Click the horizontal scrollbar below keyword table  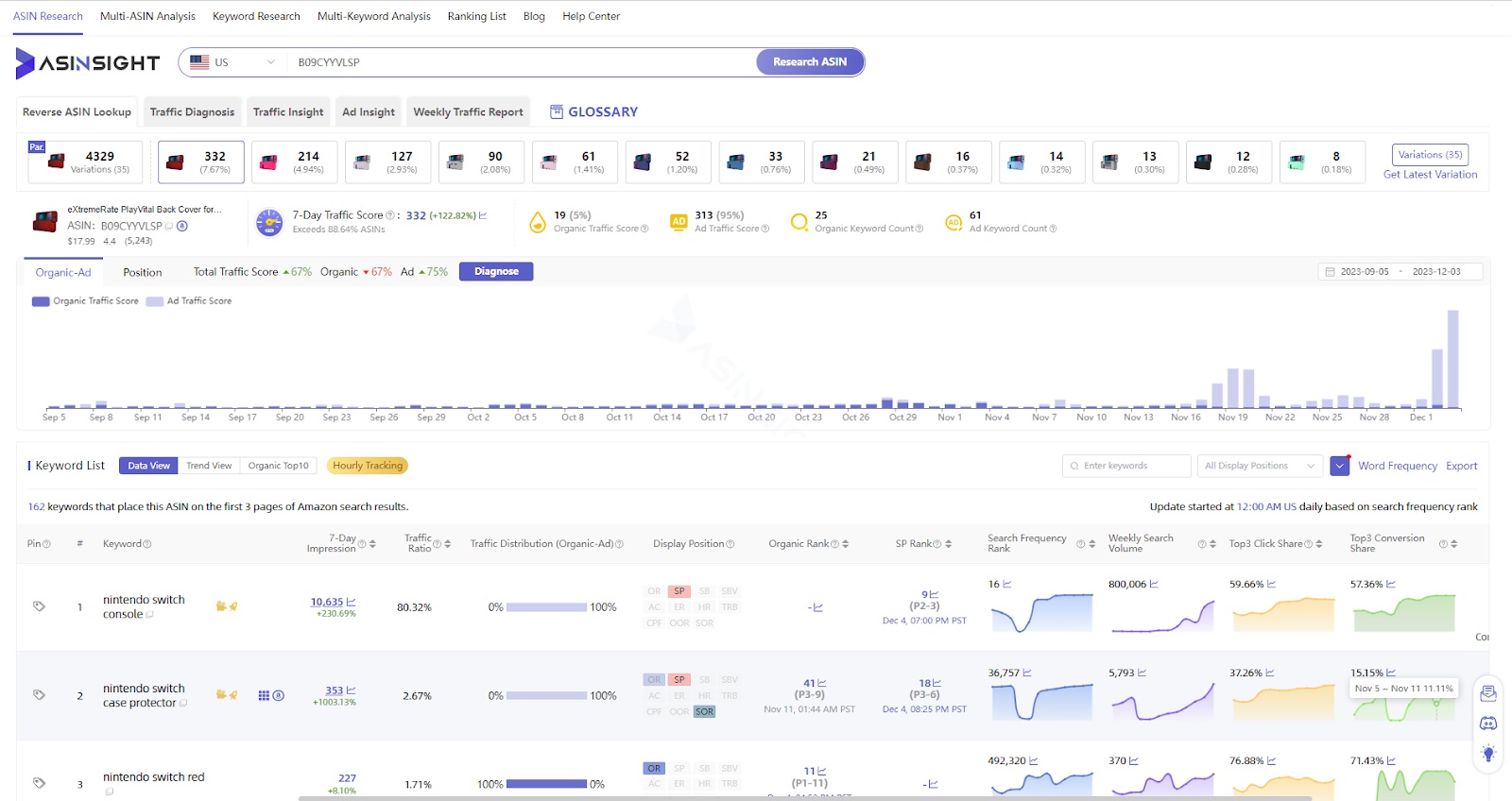coord(804,798)
